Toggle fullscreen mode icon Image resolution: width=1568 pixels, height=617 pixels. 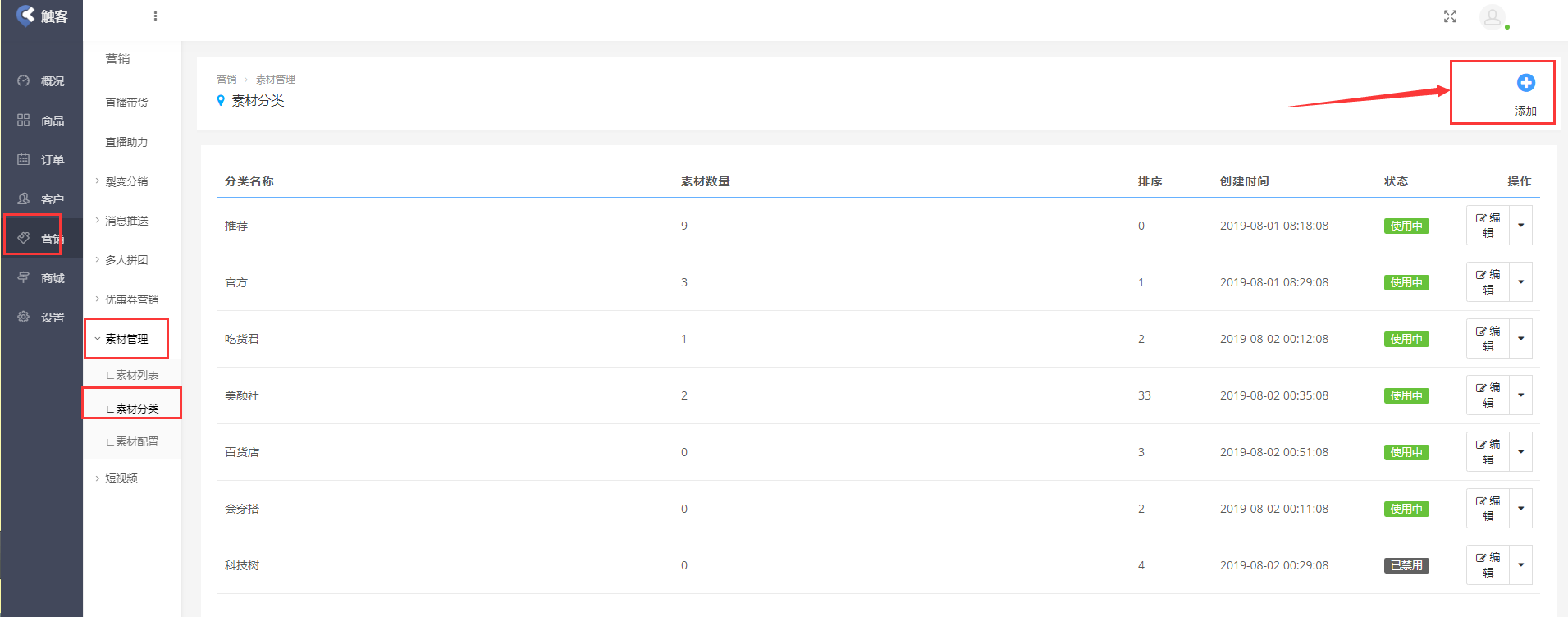pos(1450,16)
